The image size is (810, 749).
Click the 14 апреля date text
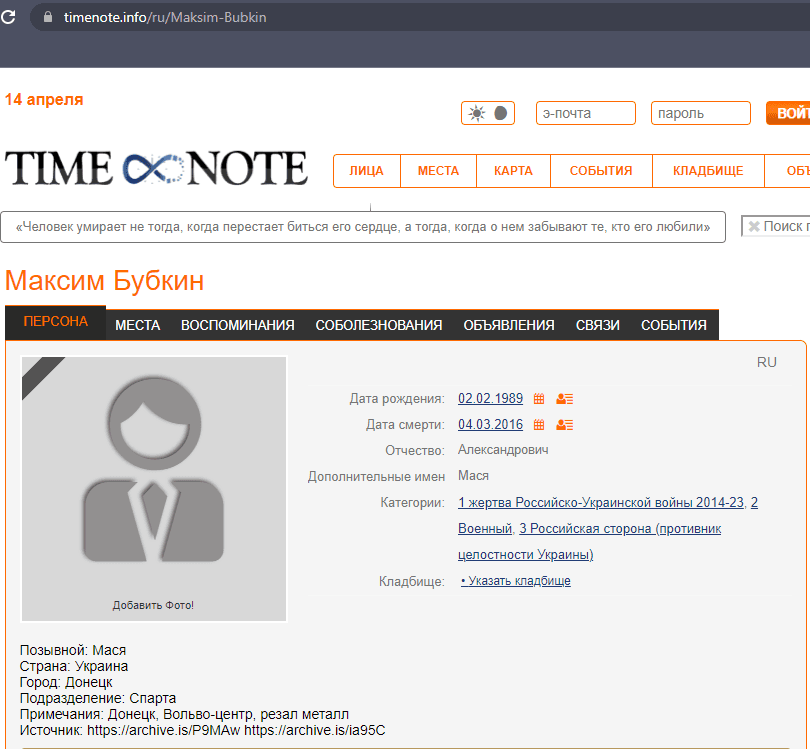[44, 99]
